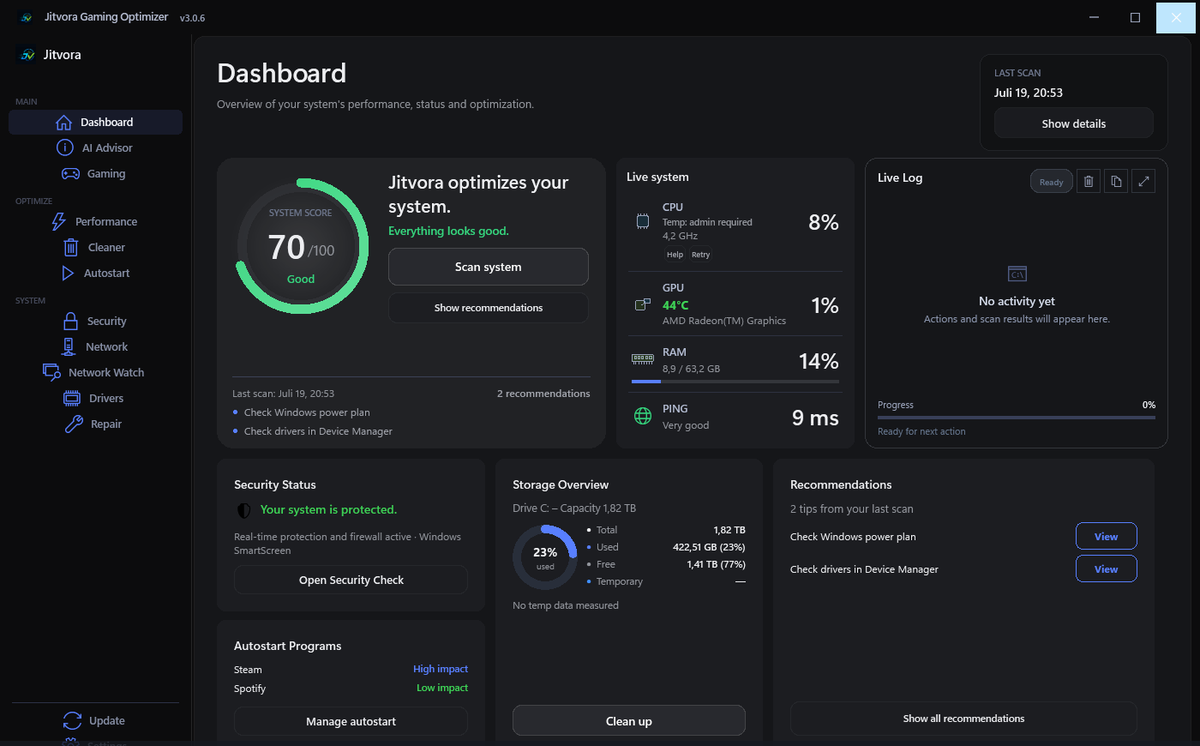The height and width of the screenshot is (746, 1200).
Task: Open the Network section
Action: click(x=95, y=347)
